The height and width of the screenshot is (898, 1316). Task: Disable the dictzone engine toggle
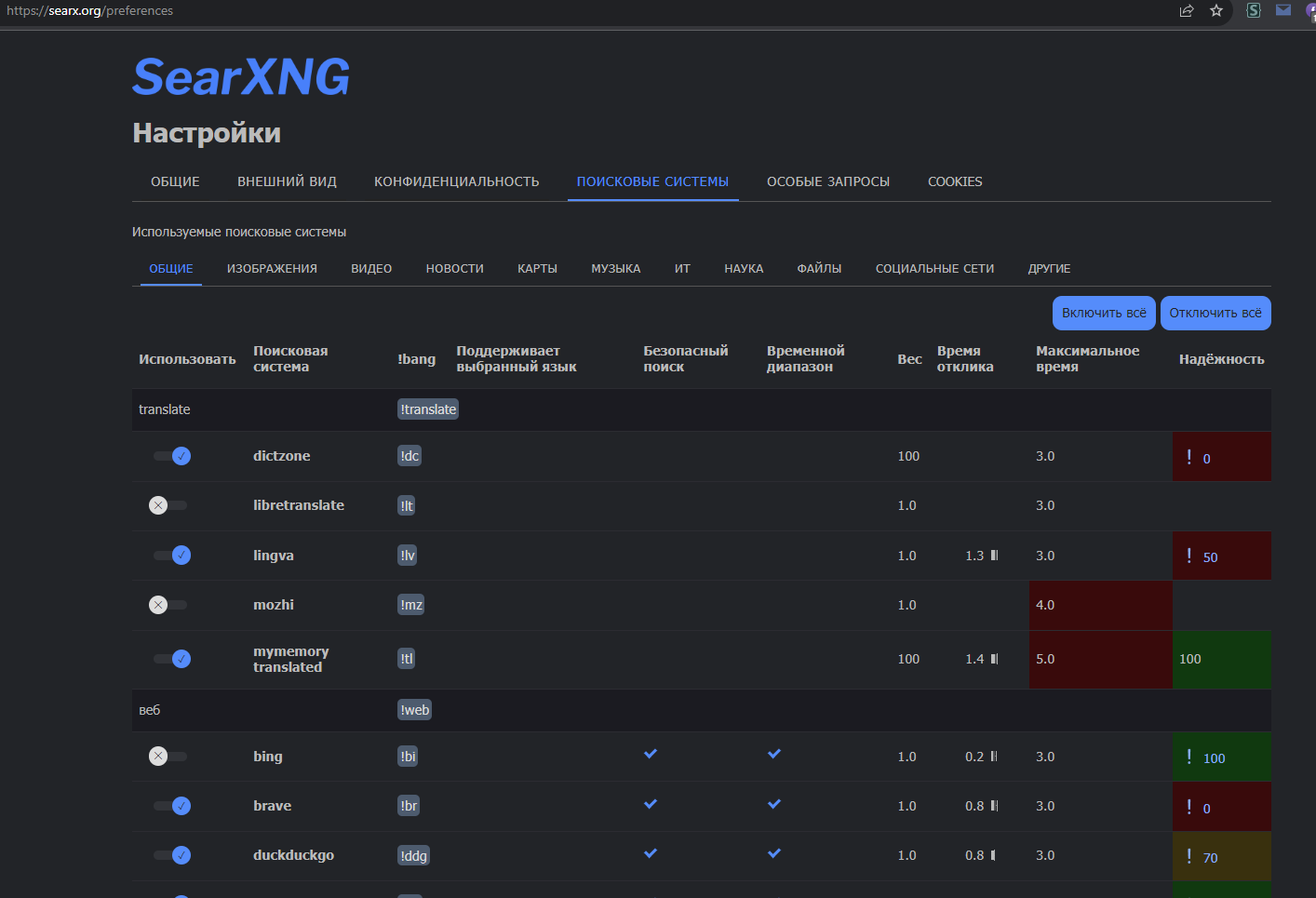(172, 456)
